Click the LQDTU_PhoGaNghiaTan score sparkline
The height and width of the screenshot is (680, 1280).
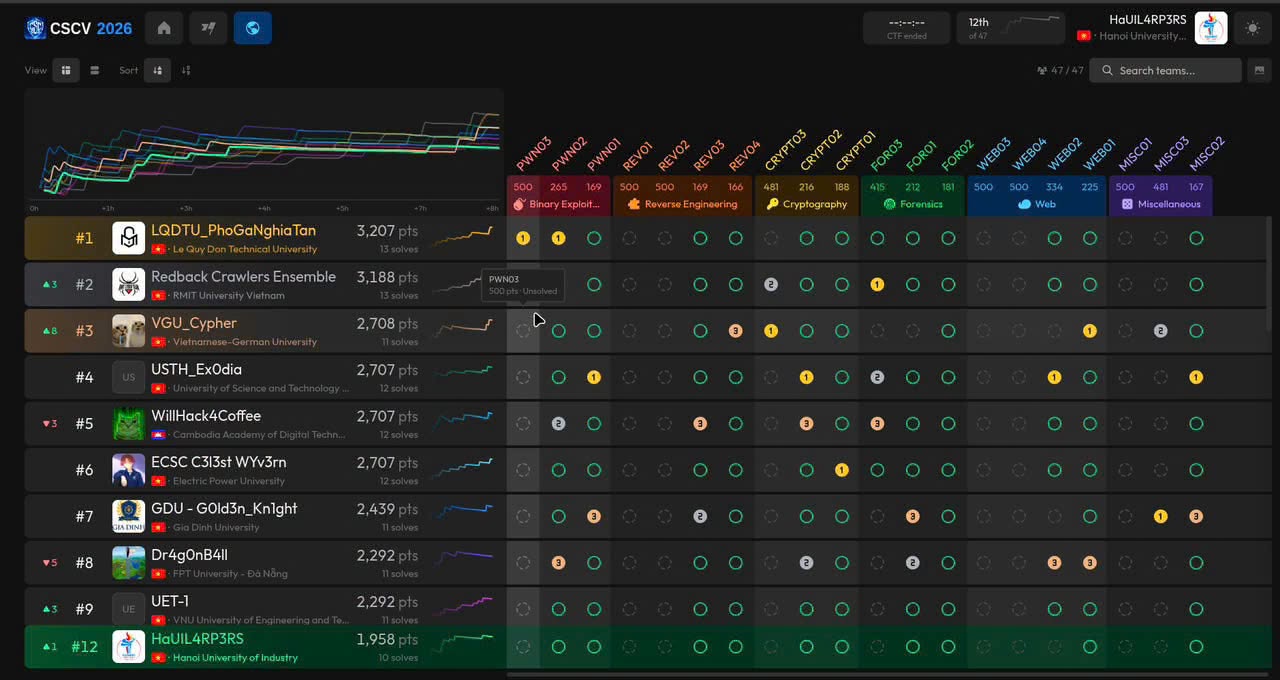463,237
